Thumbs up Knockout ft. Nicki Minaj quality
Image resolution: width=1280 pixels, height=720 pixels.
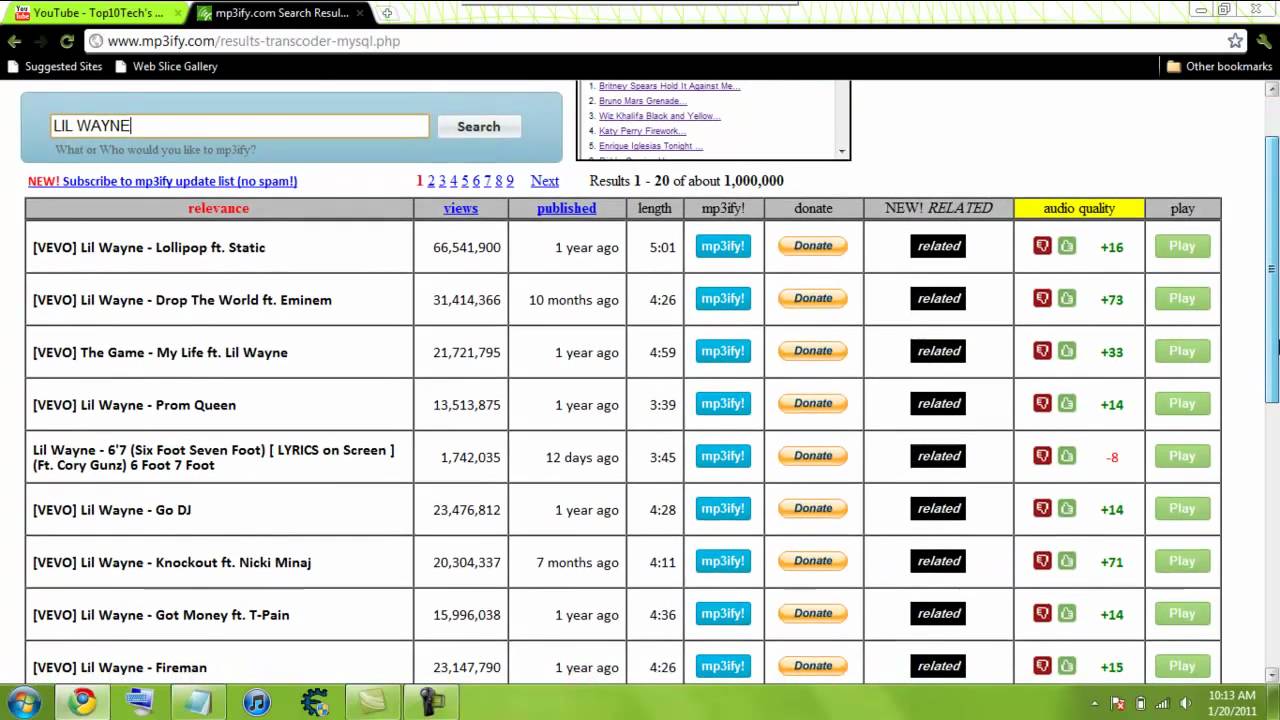tap(1067, 561)
